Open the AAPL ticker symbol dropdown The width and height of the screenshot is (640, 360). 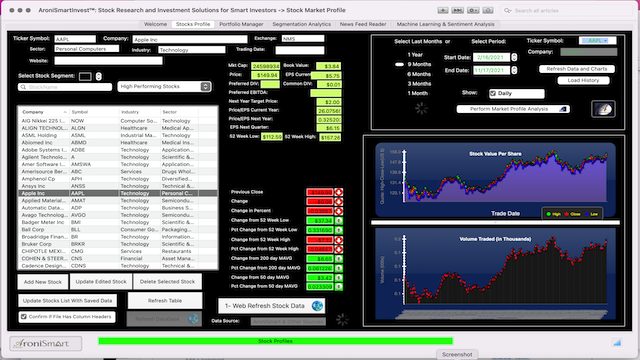pos(598,40)
